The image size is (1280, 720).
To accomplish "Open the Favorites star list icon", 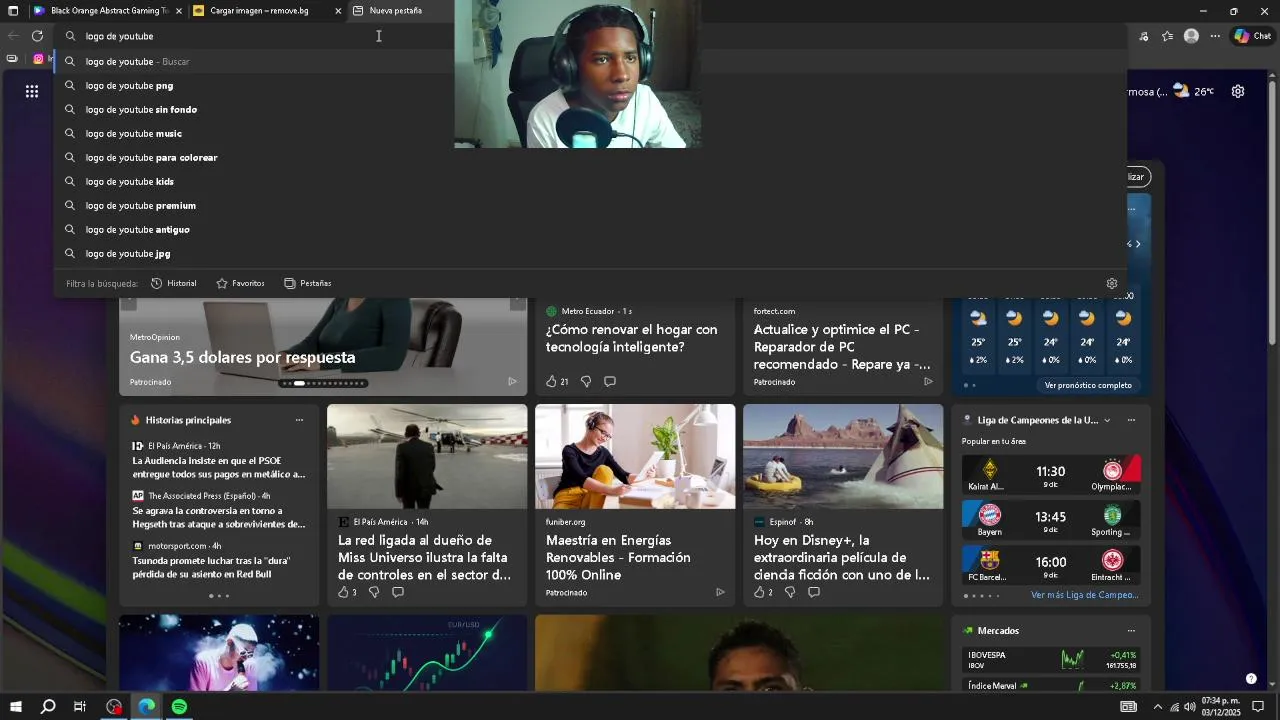I will pyautogui.click(x=1168, y=36).
